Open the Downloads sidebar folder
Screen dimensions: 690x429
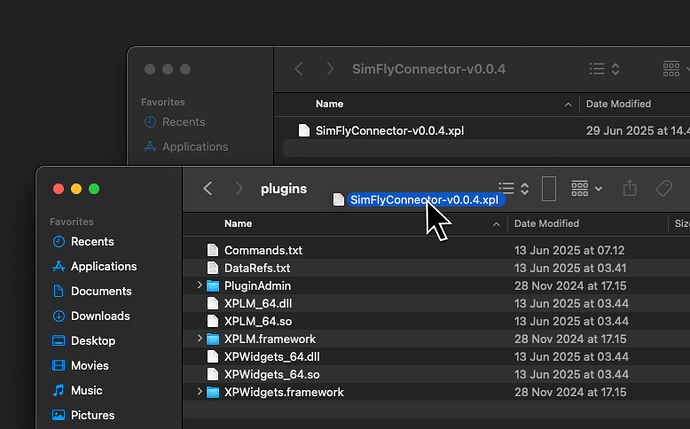pyautogui.click(x=100, y=316)
